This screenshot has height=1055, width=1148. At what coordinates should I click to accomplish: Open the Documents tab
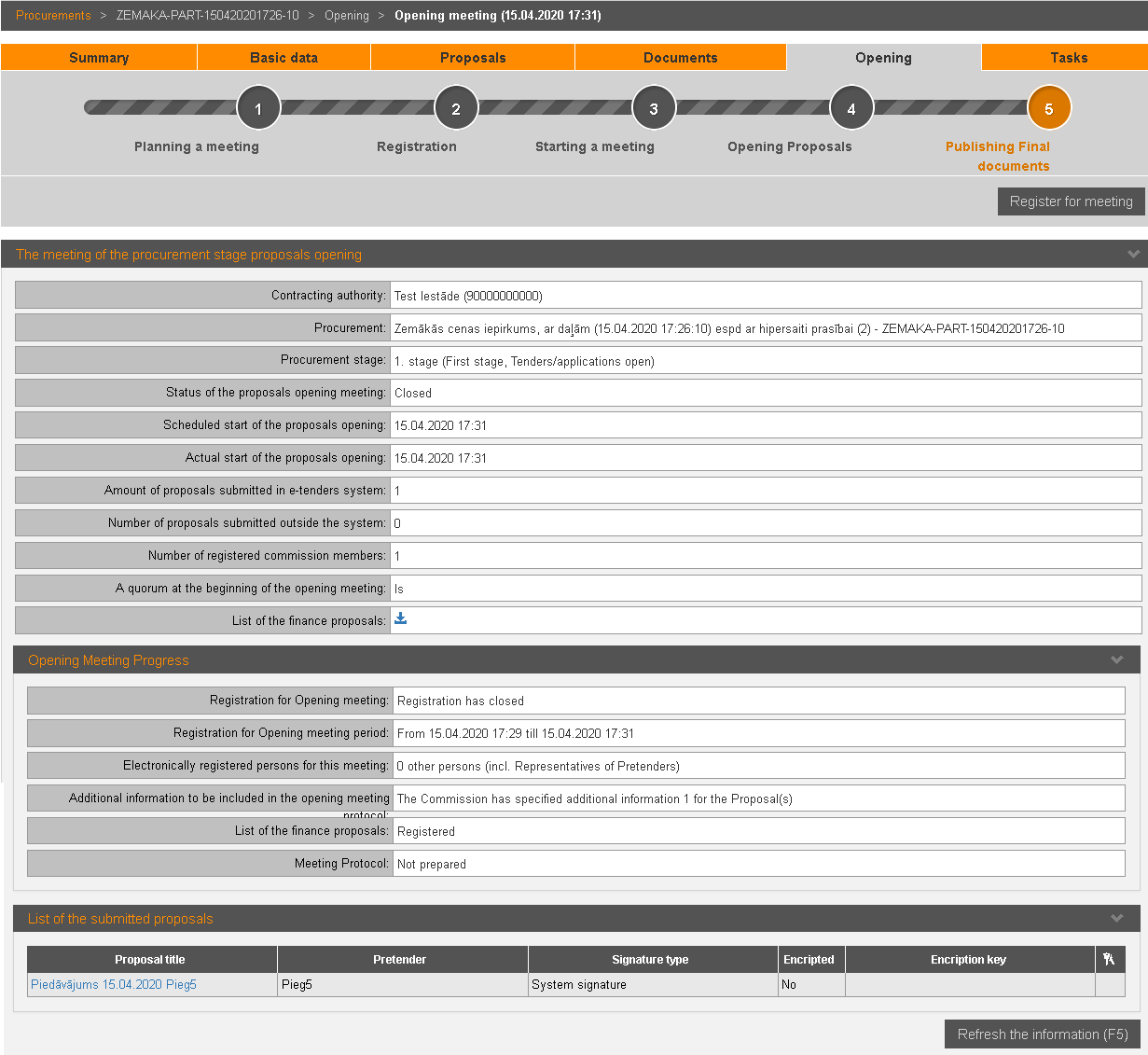click(x=680, y=58)
